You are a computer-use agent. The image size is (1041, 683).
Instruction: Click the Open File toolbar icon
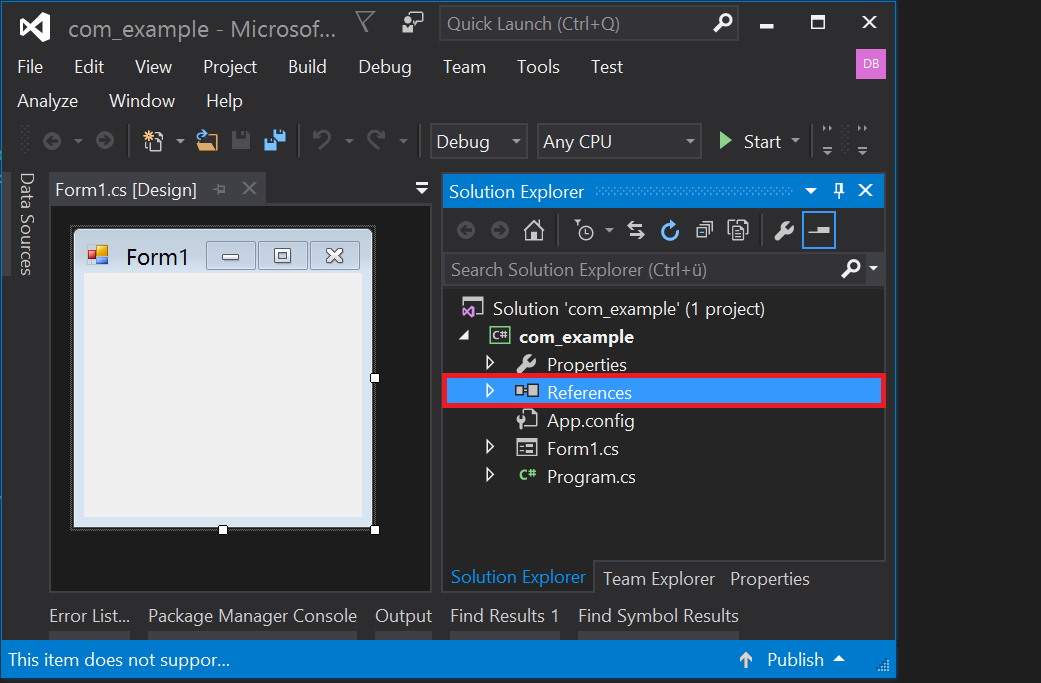pyautogui.click(x=207, y=141)
